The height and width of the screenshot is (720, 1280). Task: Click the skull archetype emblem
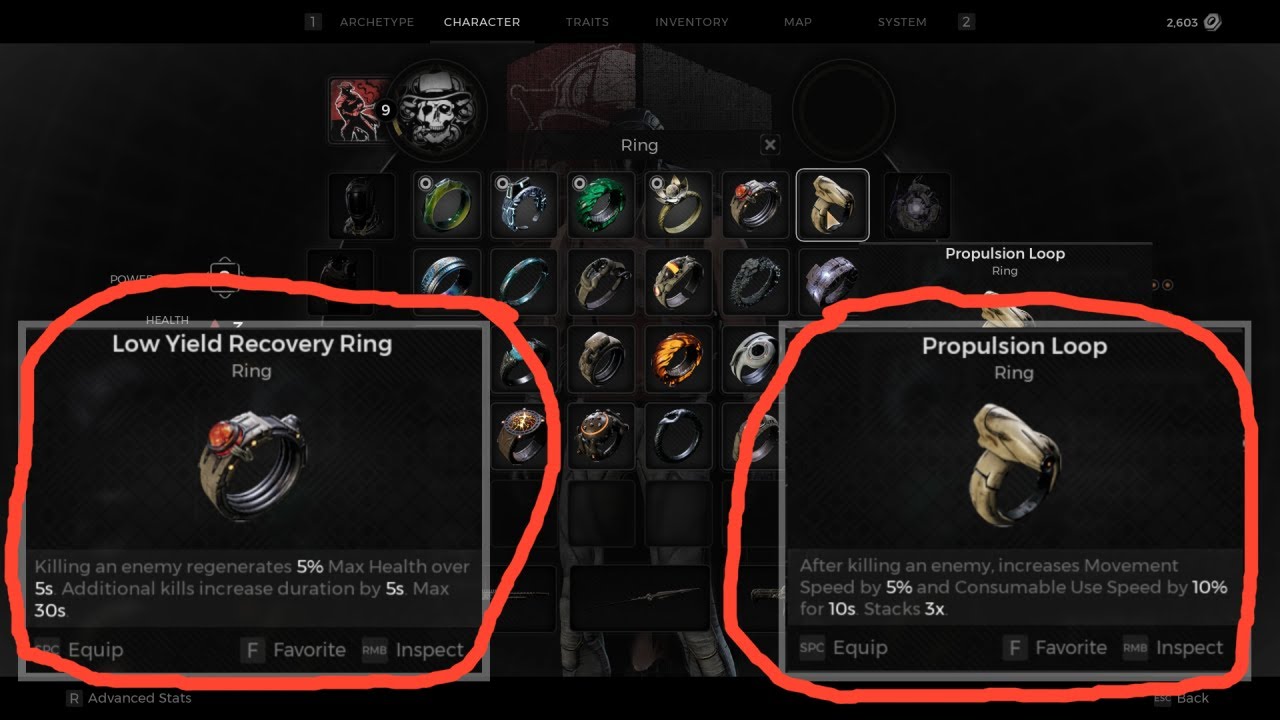tap(436, 110)
